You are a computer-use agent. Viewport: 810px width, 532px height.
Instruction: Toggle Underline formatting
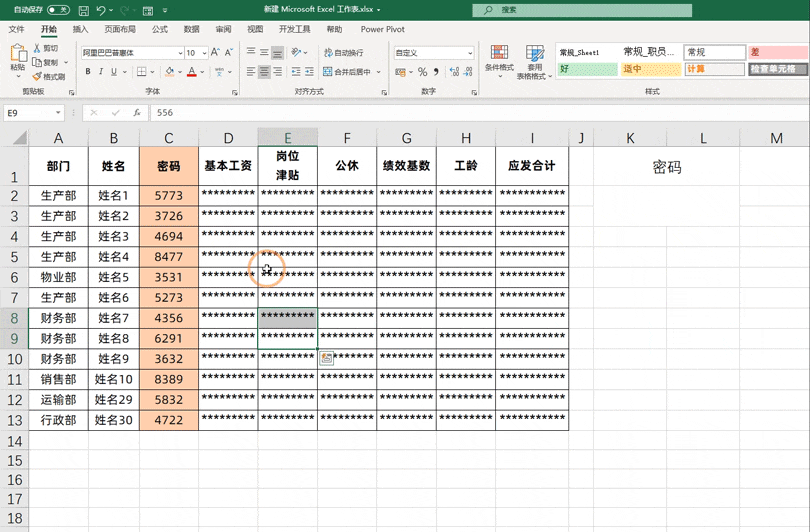coord(114,72)
